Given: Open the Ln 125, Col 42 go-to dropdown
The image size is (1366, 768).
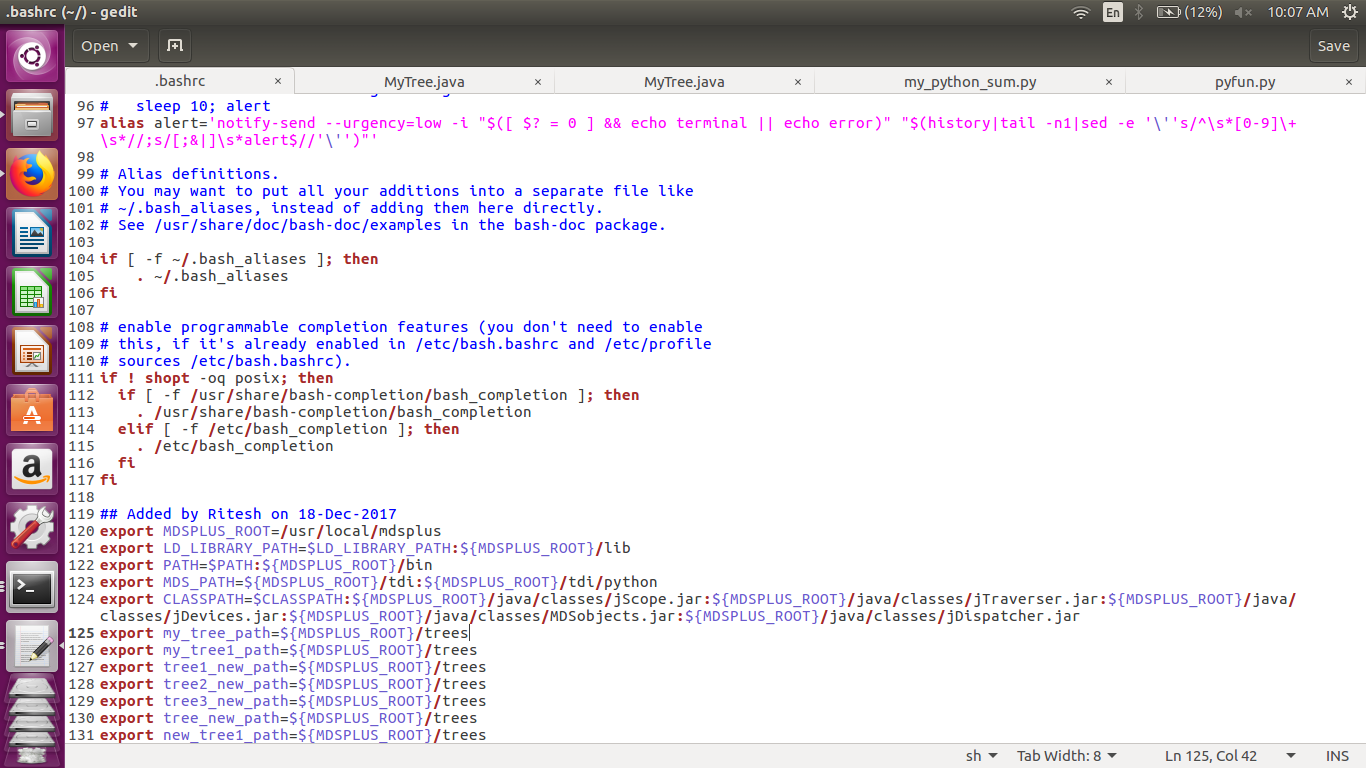Looking at the screenshot, I should coord(1213,755).
